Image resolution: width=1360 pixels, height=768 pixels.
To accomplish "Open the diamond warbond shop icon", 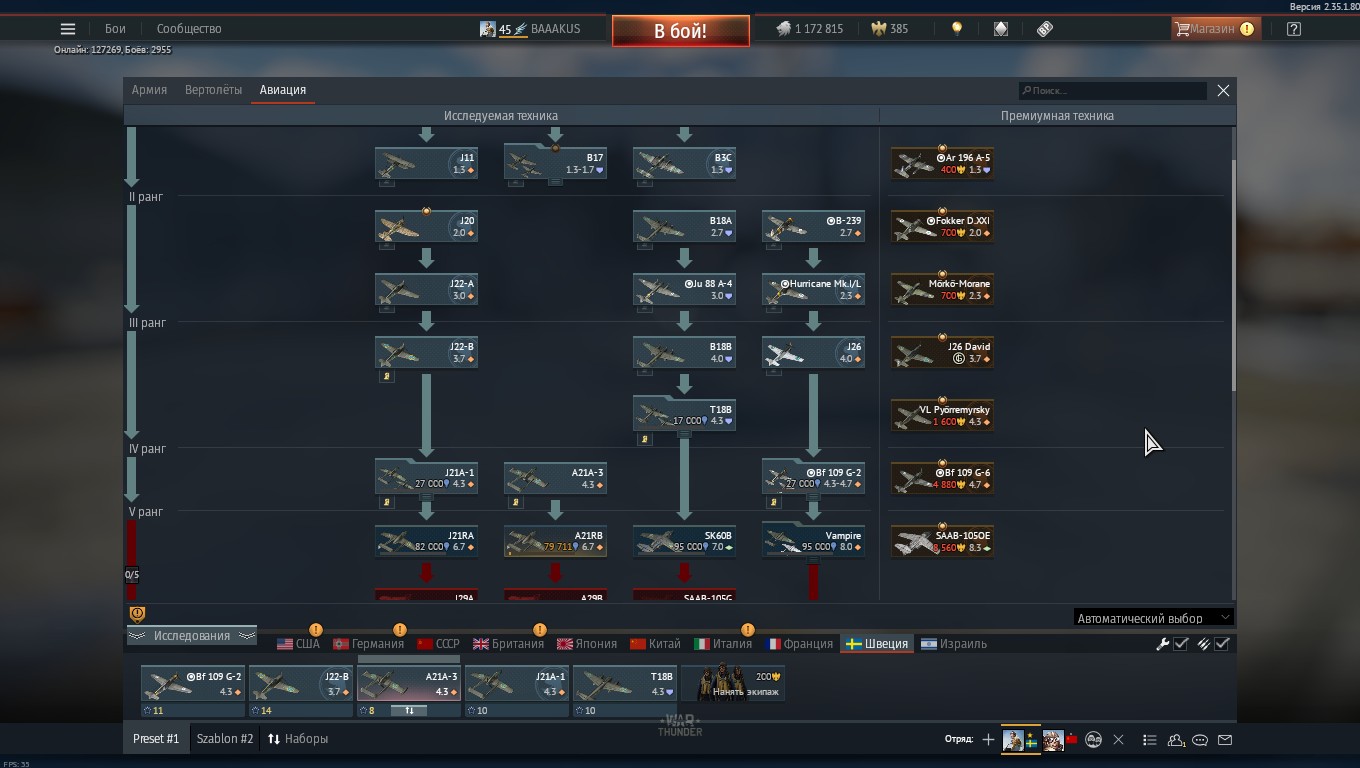I will [x=1001, y=29].
